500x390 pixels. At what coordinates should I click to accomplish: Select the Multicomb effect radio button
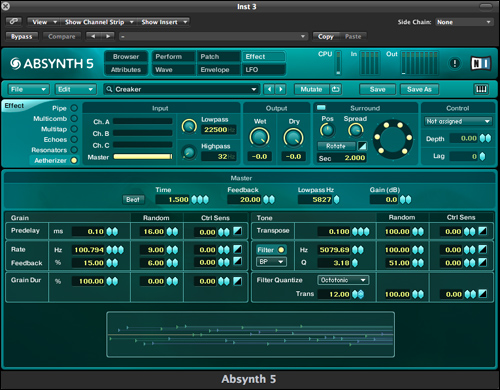click(74, 118)
